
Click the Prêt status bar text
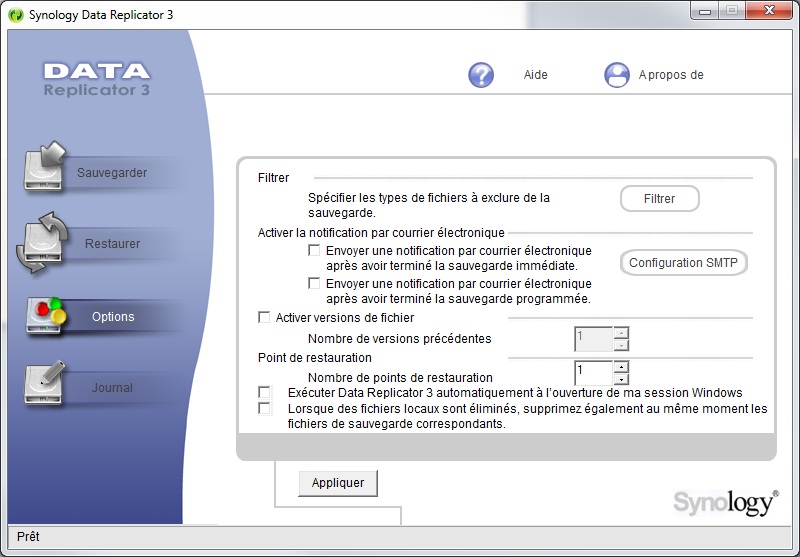click(28, 537)
